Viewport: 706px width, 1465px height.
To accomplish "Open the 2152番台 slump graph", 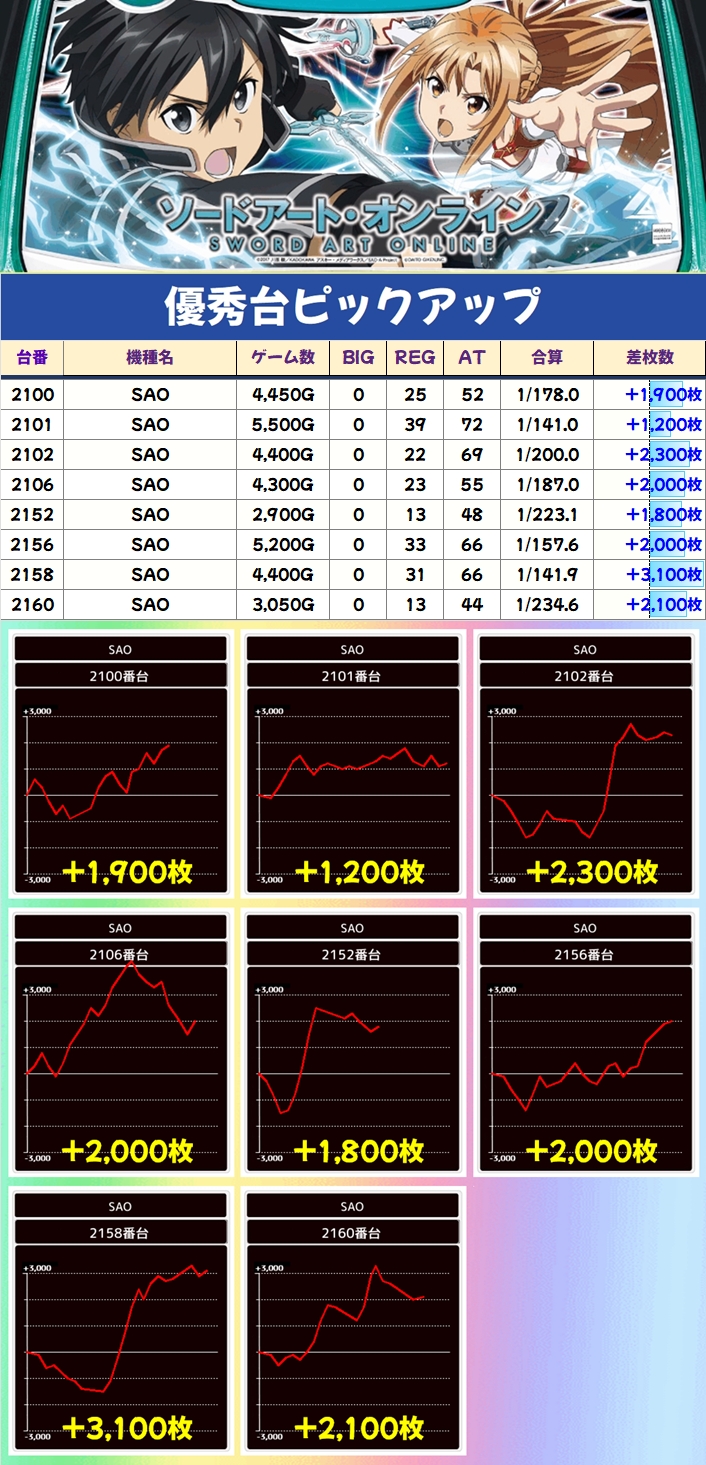I will [x=352, y=1058].
